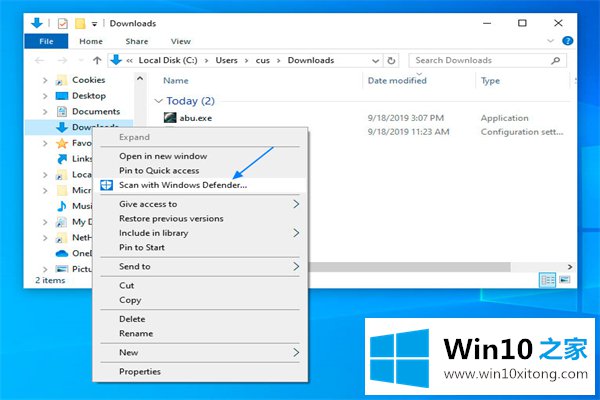Go up one folder level
Image resolution: width=600 pixels, height=400 pixels.
[x=97, y=60]
